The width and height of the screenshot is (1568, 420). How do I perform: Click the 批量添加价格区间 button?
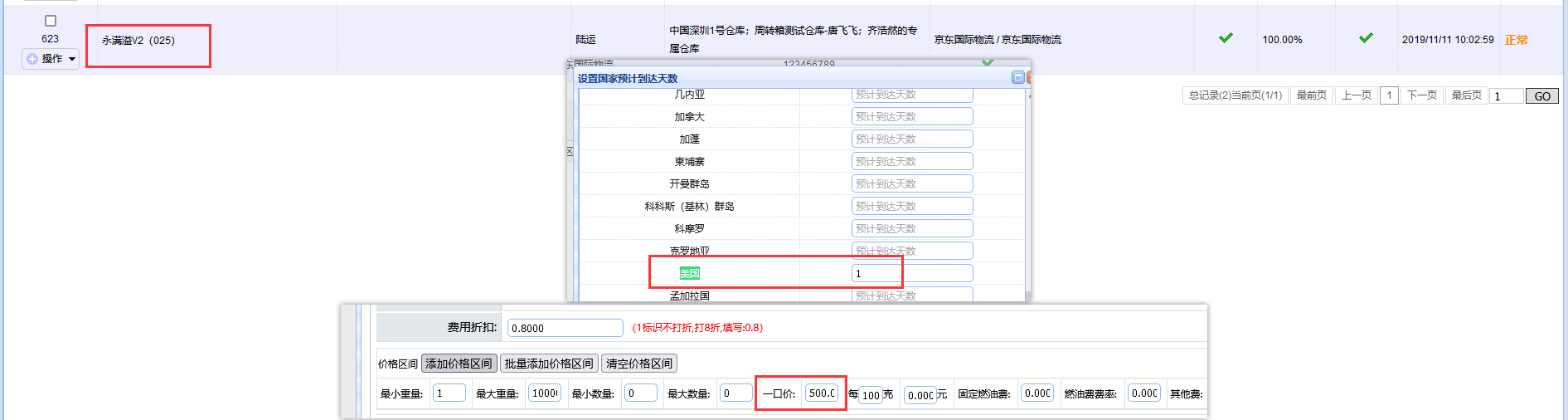coord(549,364)
